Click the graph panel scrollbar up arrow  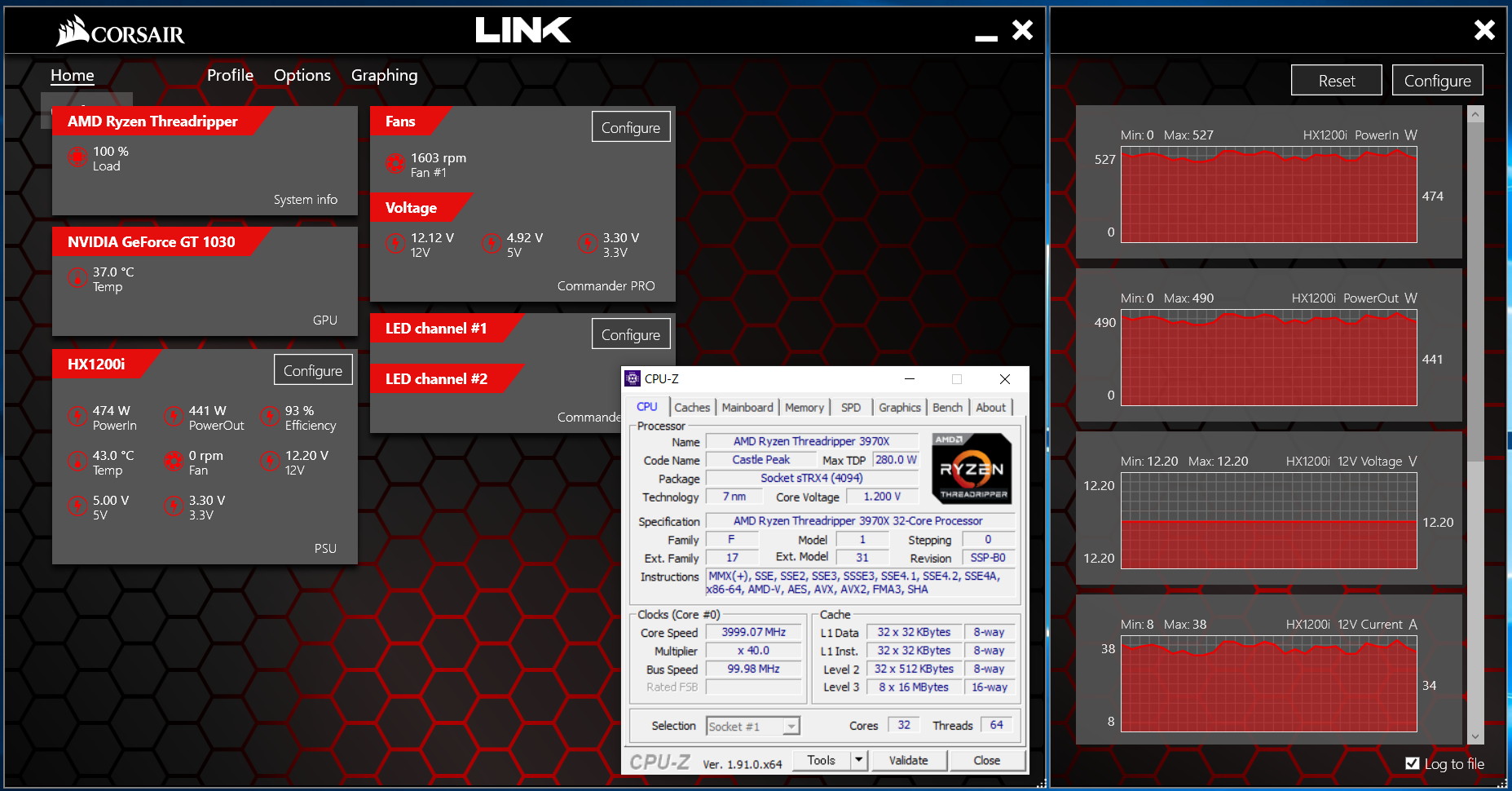pos(1475,115)
